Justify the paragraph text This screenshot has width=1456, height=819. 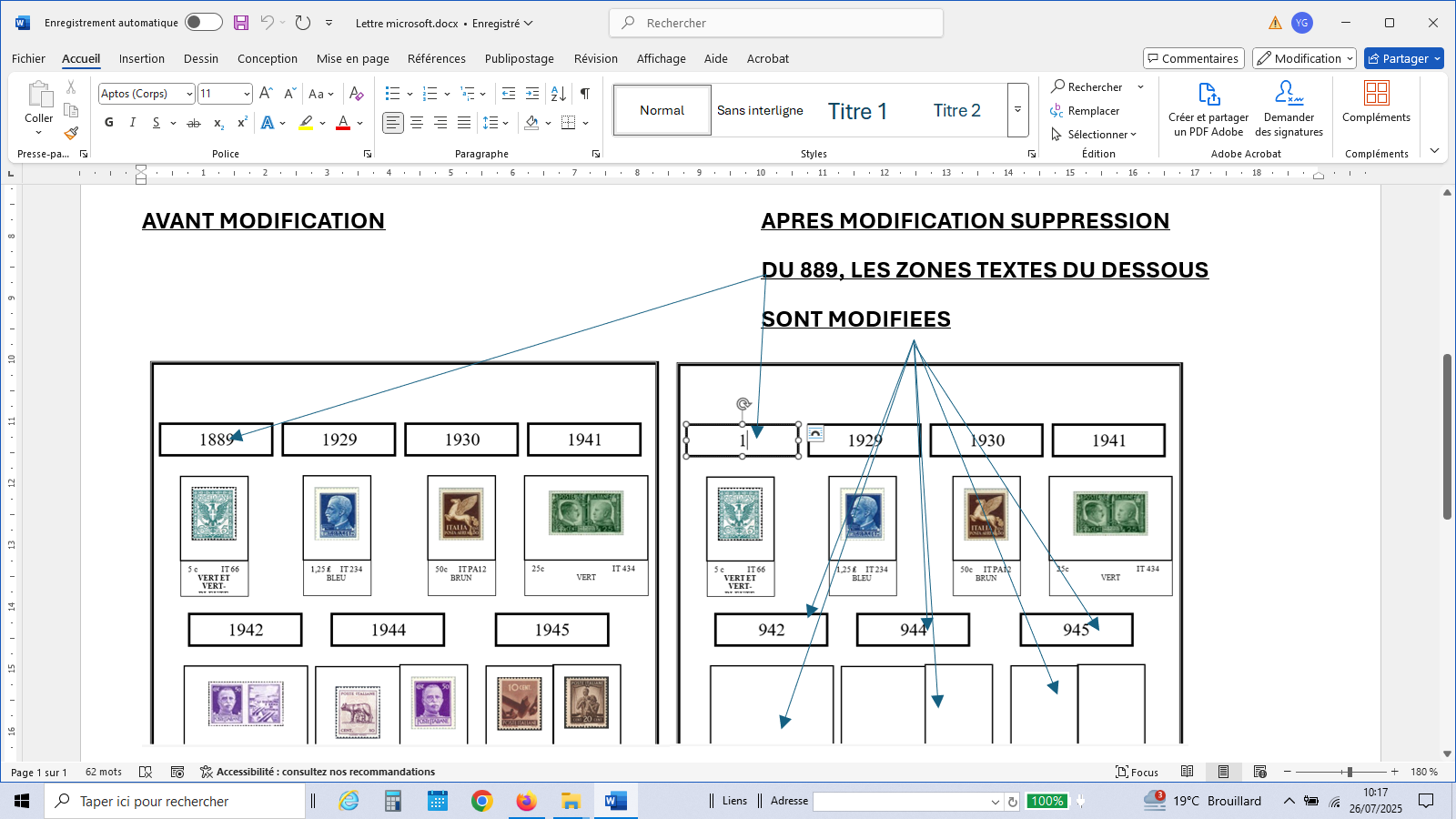click(464, 122)
